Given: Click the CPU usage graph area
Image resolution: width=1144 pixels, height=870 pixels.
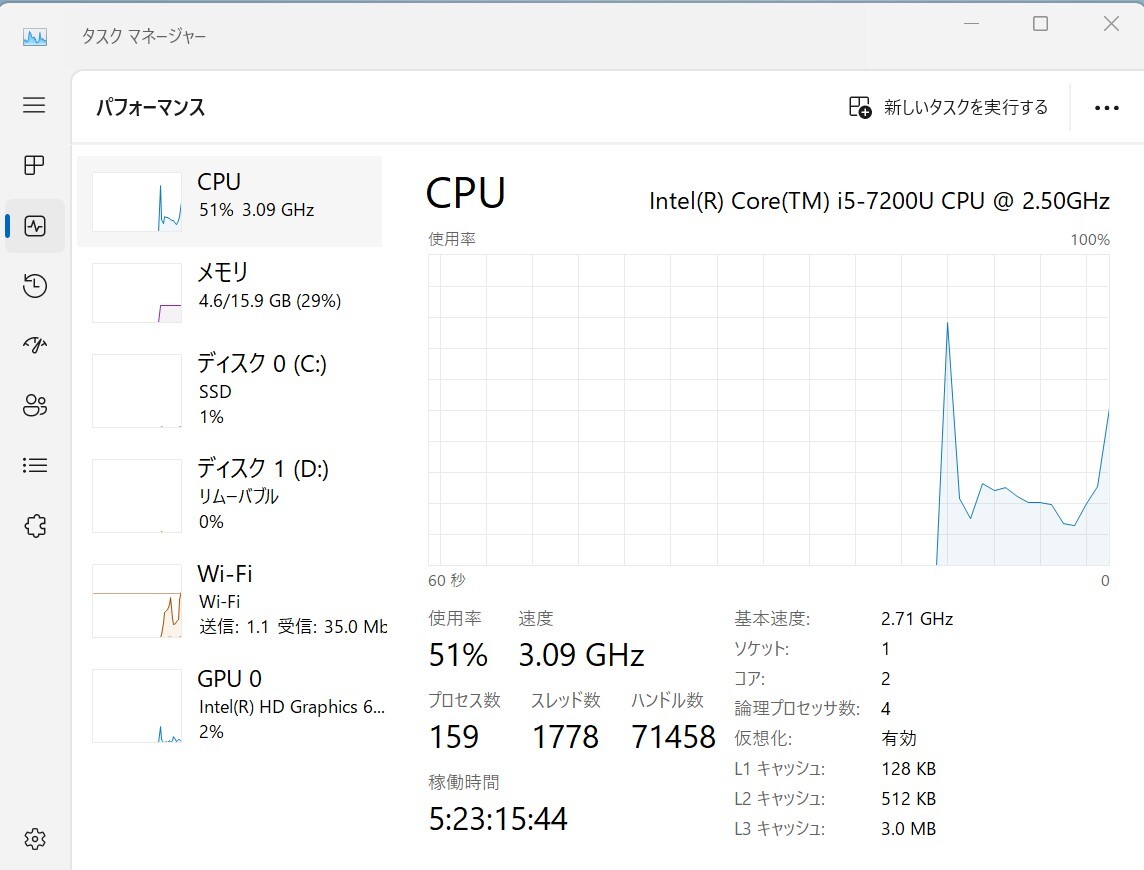Looking at the screenshot, I should point(768,409).
